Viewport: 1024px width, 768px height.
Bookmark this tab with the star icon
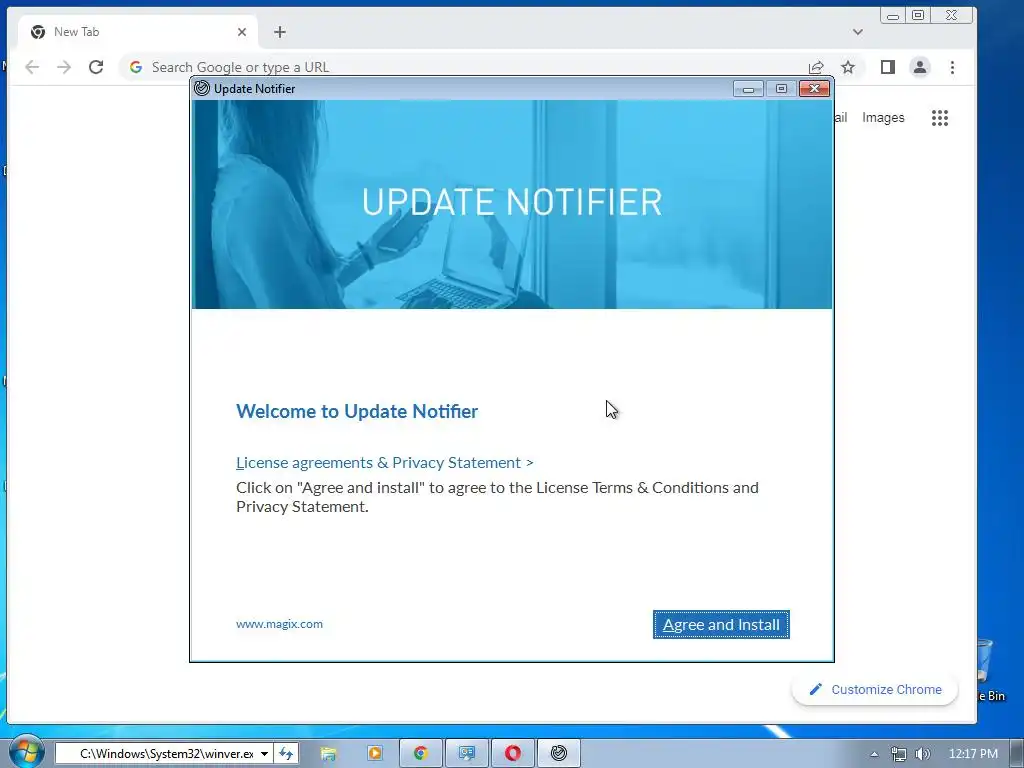[x=848, y=67]
